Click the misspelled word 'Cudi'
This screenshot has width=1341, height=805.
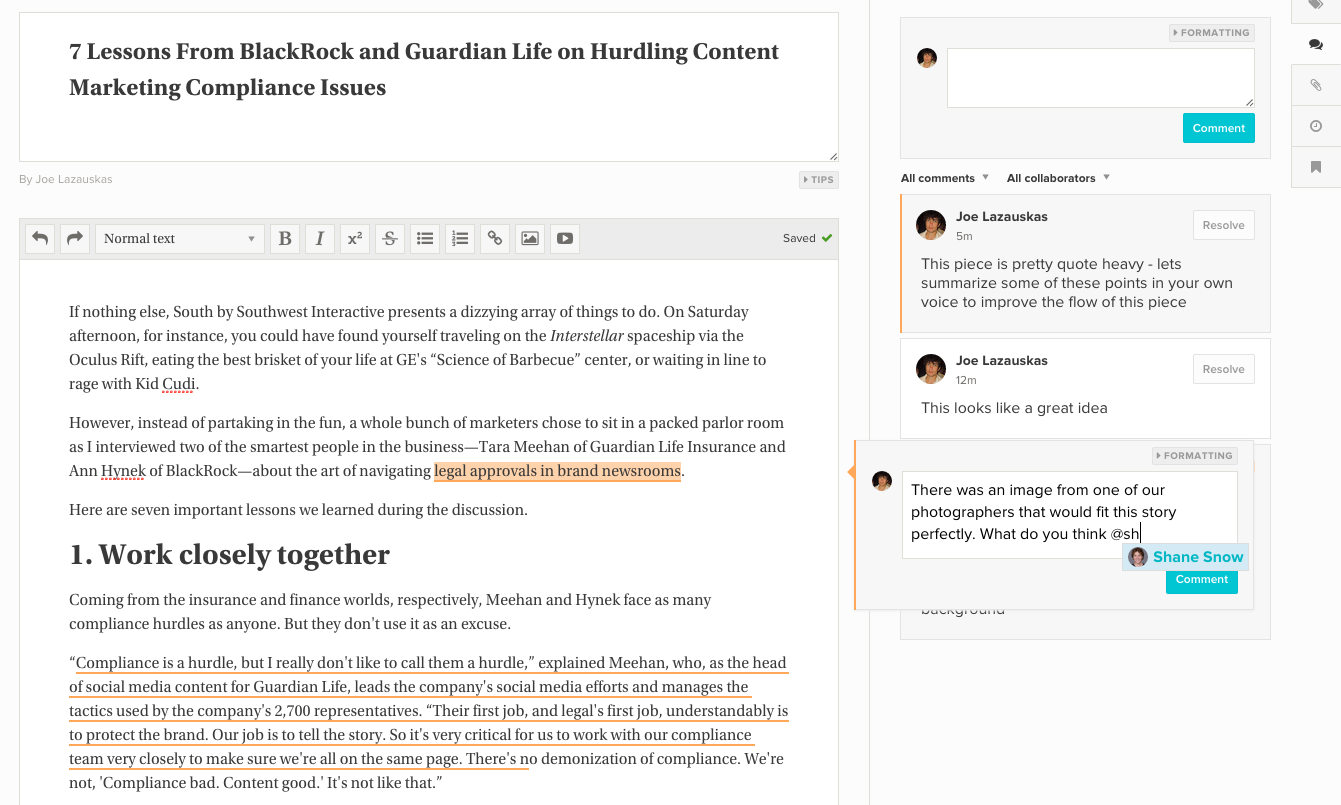pos(180,384)
